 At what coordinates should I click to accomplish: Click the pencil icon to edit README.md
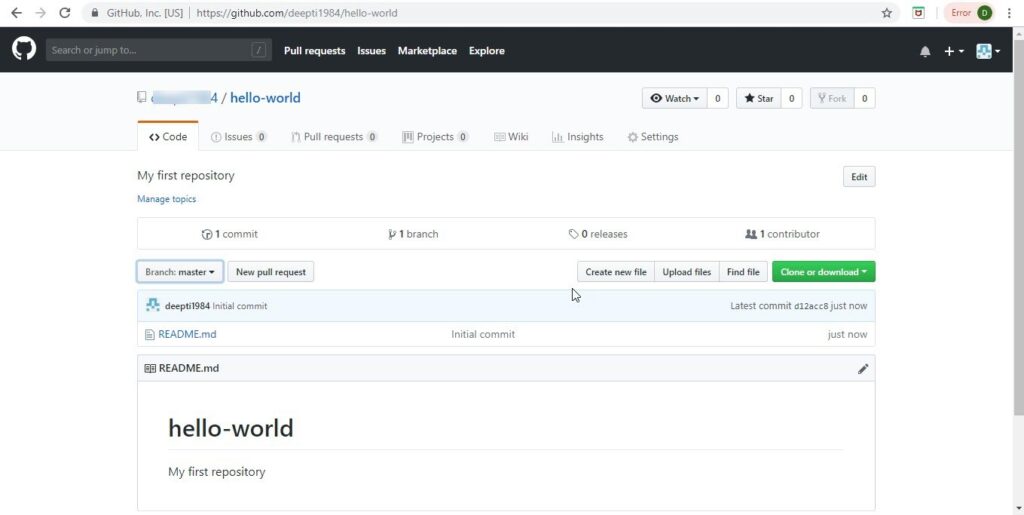(863, 369)
